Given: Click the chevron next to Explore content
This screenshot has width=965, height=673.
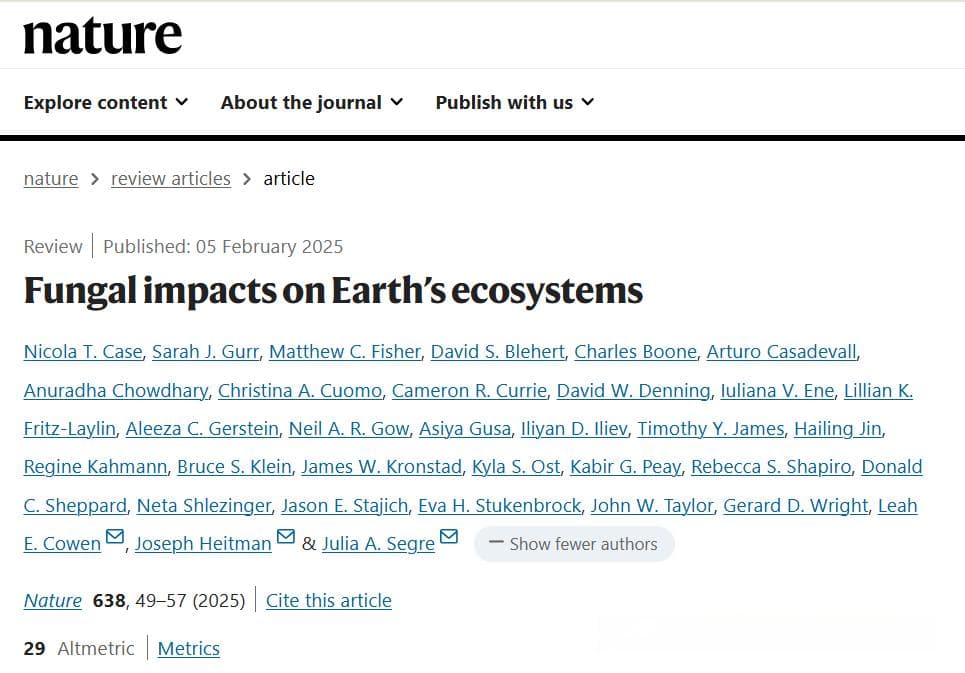Looking at the screenshot, I should pyautogui.click(x=182, y=102).
